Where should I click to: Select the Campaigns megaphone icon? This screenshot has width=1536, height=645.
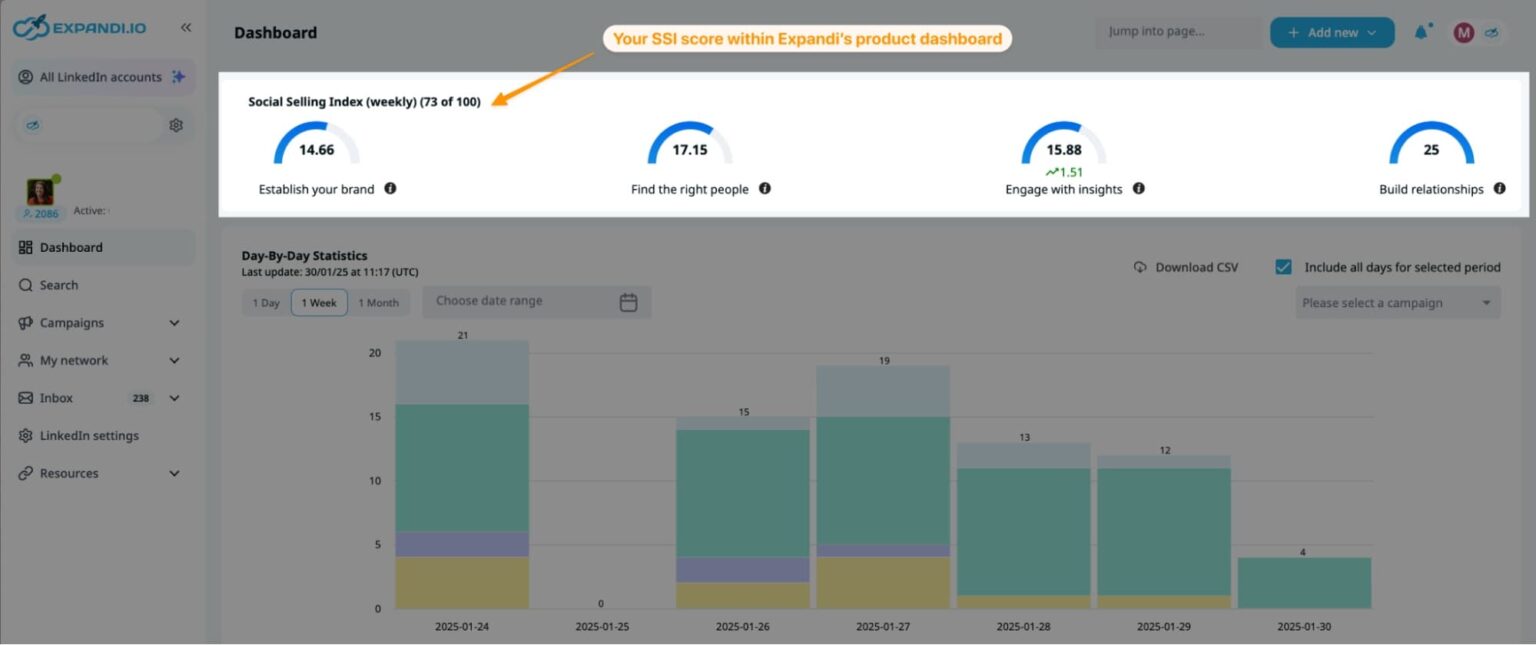(24, 322)
